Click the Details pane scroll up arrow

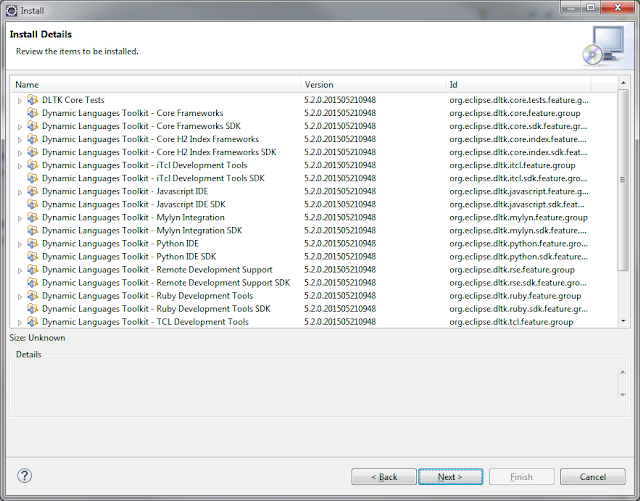[623, 372]
